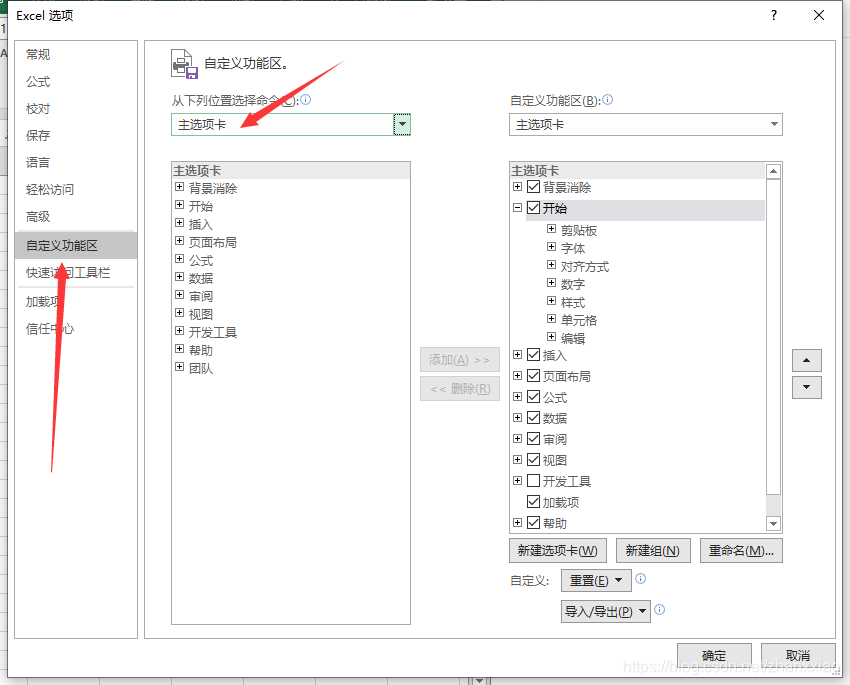Select 数字 group under 开始

click(573, 285)
